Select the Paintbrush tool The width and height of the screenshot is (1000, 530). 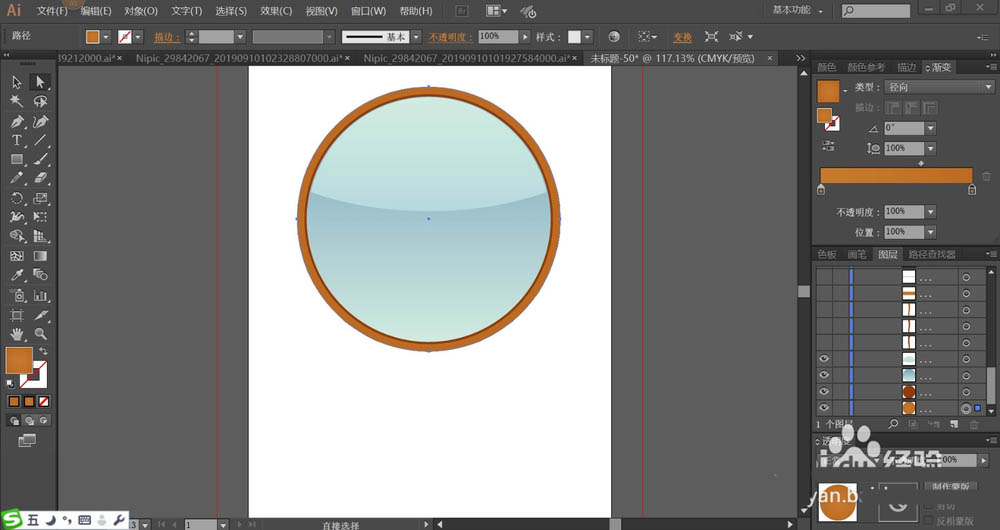point(40,159)
